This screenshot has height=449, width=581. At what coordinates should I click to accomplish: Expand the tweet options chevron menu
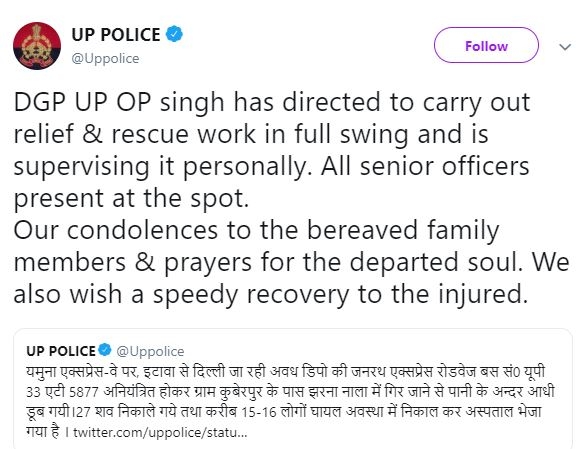565,47
